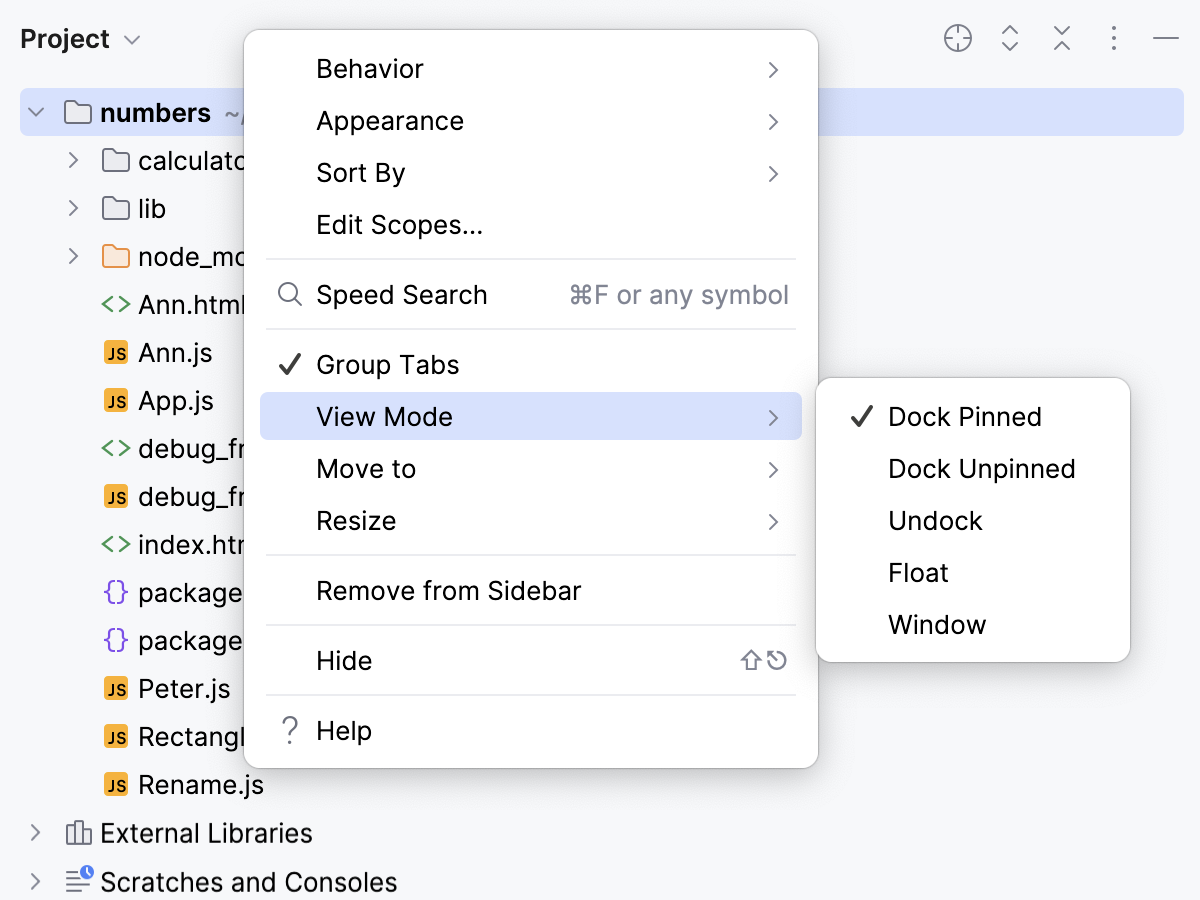Open the Sort By submenu
This screenshot has height=900, width=1200.
pos(360,172)
